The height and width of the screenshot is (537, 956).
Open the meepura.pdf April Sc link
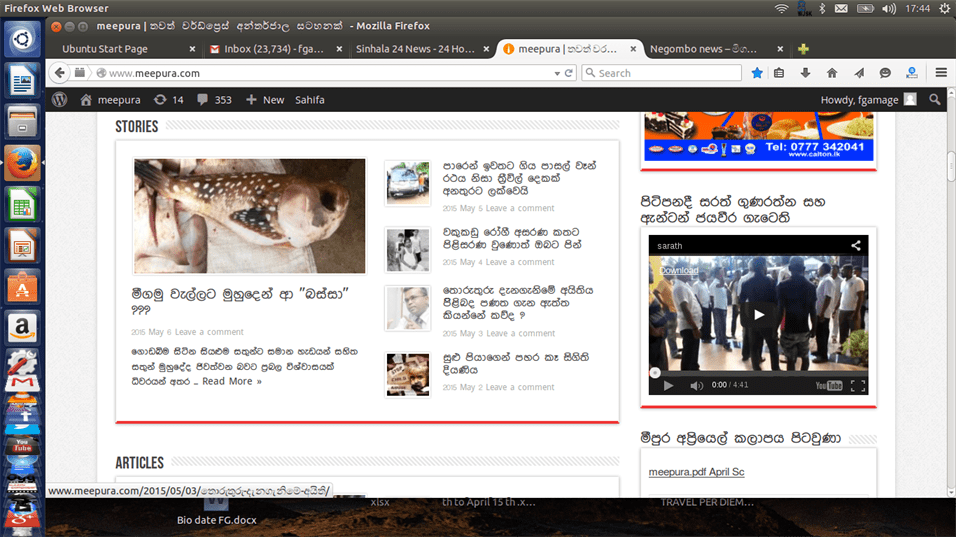click(696, 472)
